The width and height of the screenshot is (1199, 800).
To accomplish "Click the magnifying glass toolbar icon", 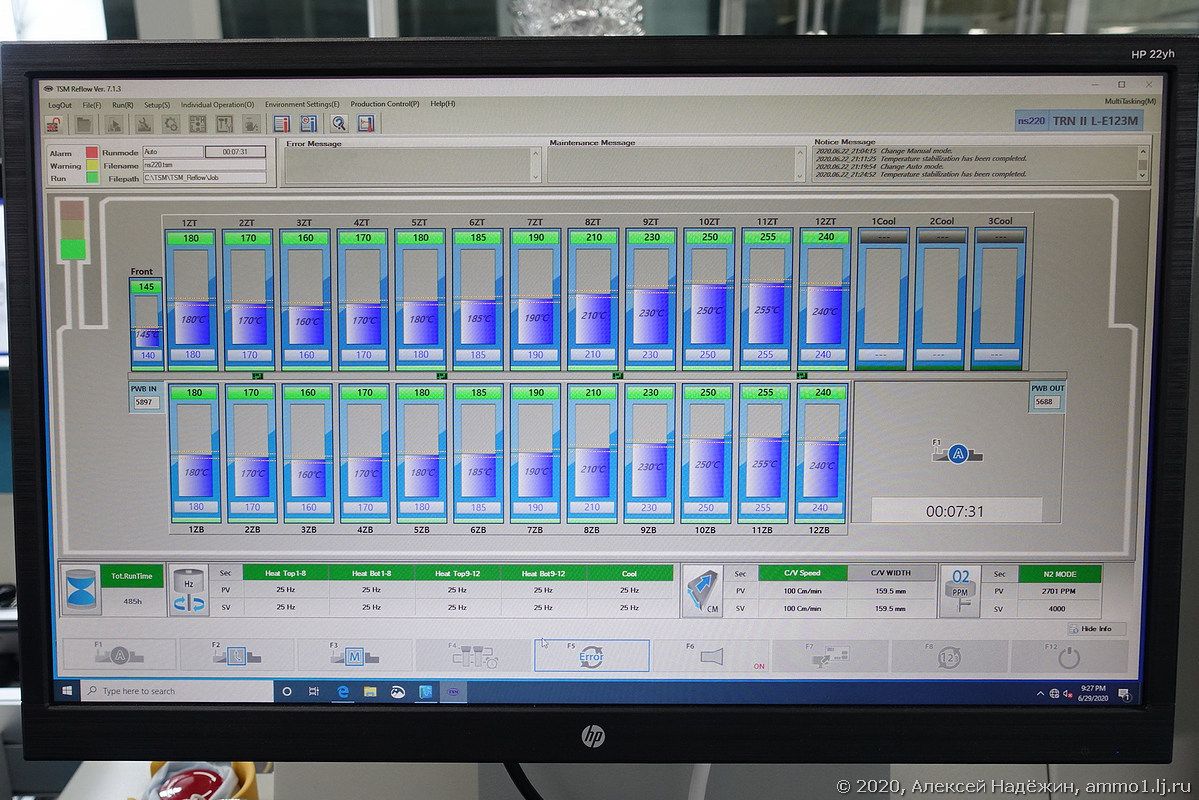I will pyautogui.click(x=339, y=124).
